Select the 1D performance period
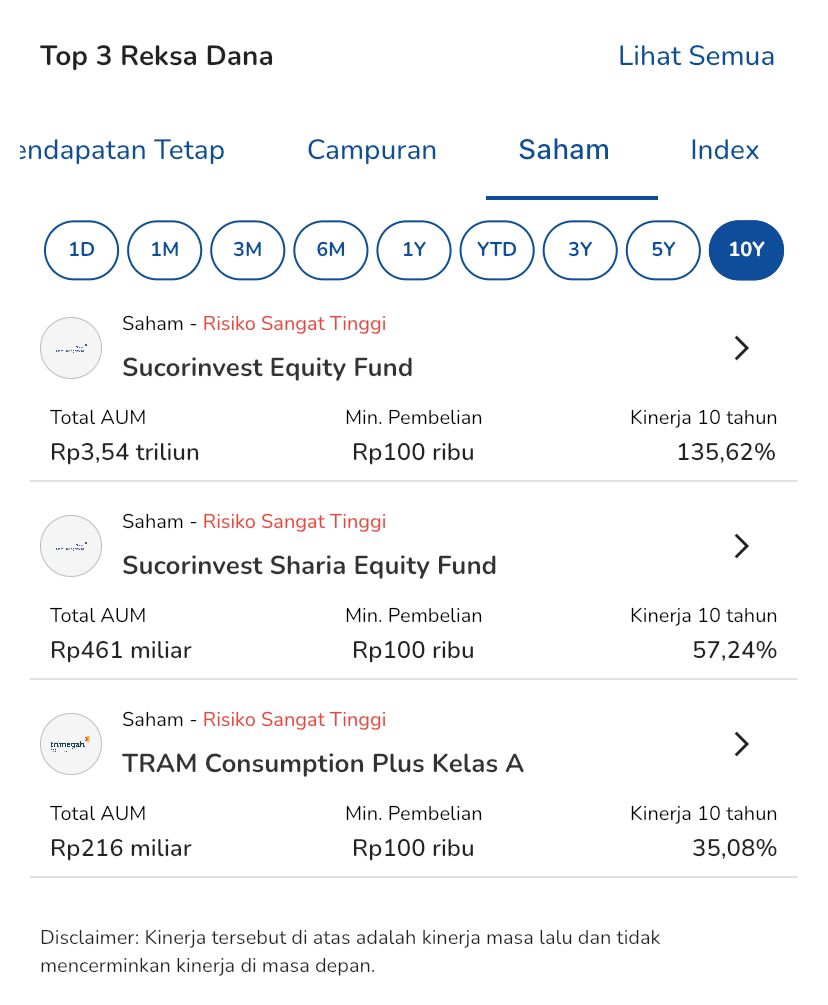The width and height of the screenshot is (828, 1005). point(81,249)
